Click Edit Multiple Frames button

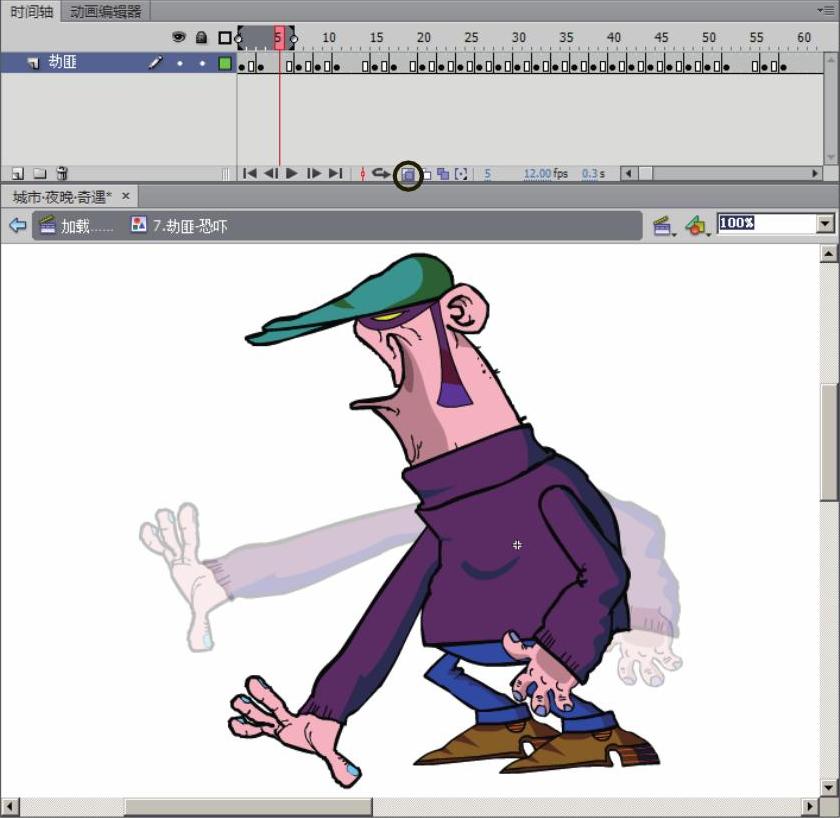[443, 174]
